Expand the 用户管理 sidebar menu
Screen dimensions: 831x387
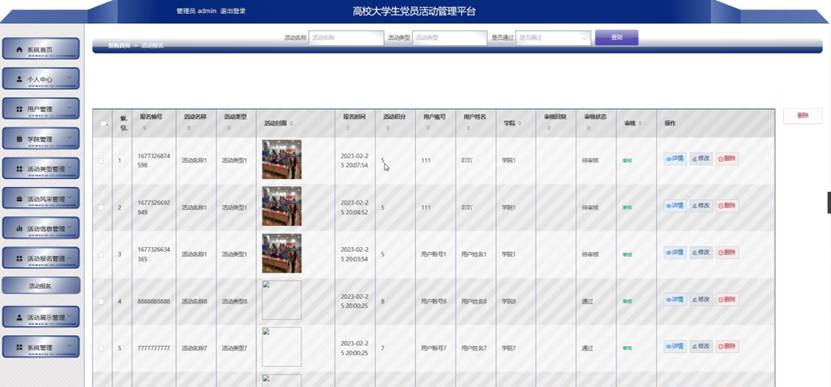[x=41, y=108]
